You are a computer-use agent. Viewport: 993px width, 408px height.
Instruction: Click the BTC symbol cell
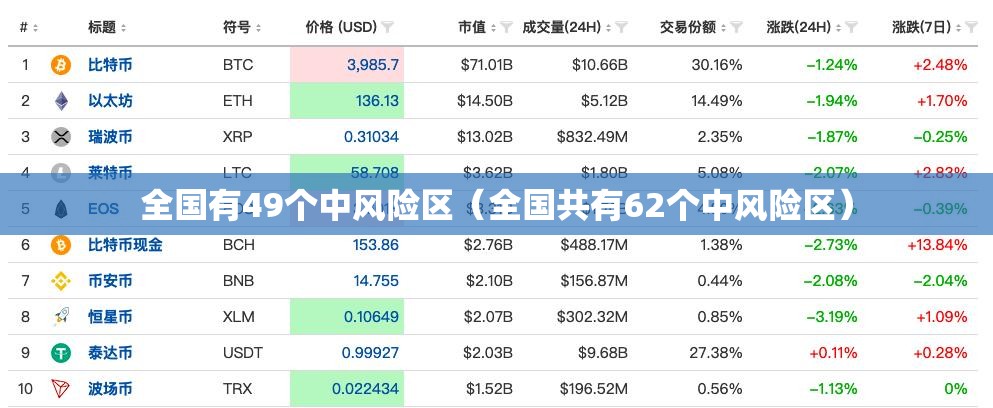[x=237, y=65]
